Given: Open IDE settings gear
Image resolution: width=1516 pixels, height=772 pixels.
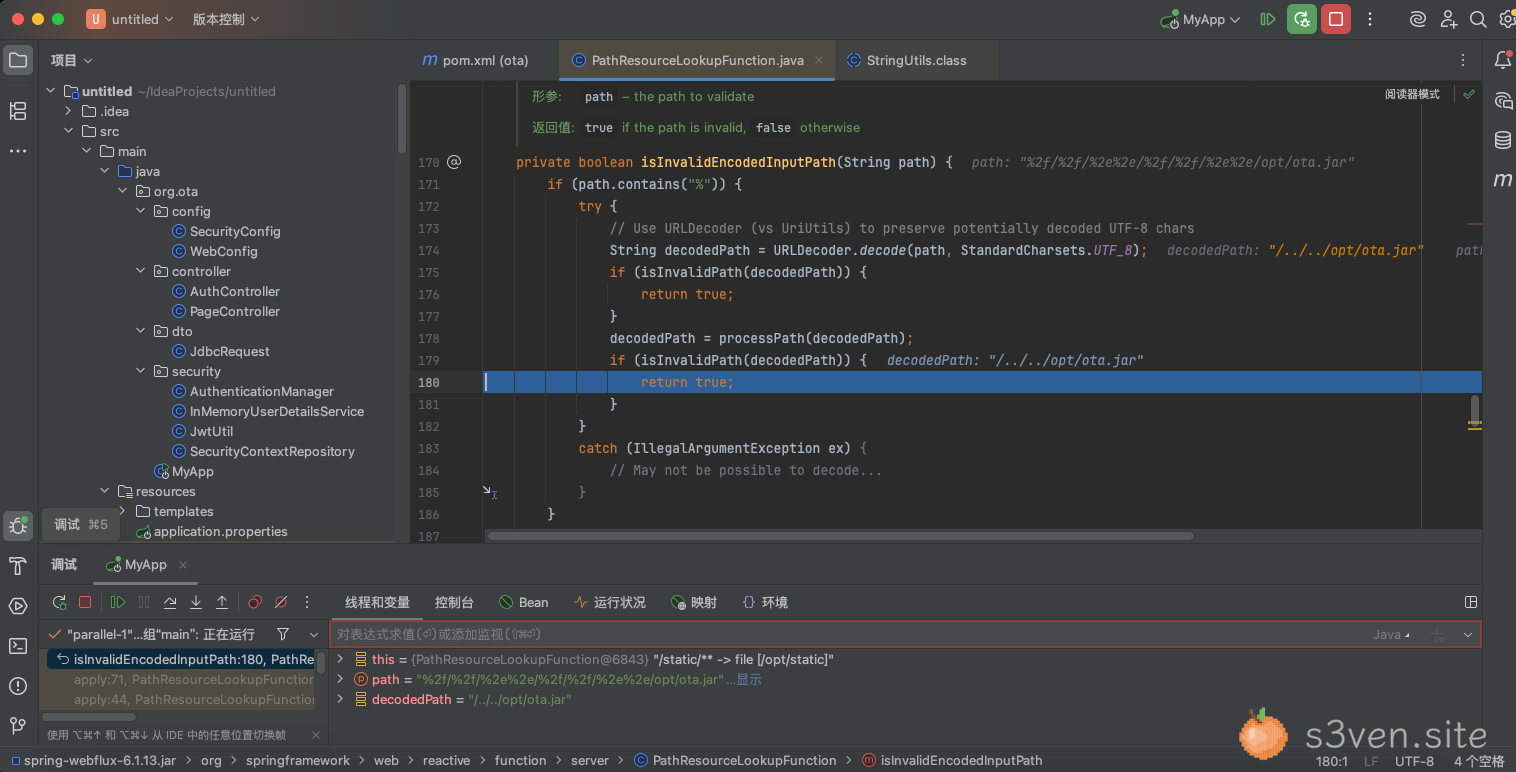Looking at the screenshot, I should pos(1507,19).
